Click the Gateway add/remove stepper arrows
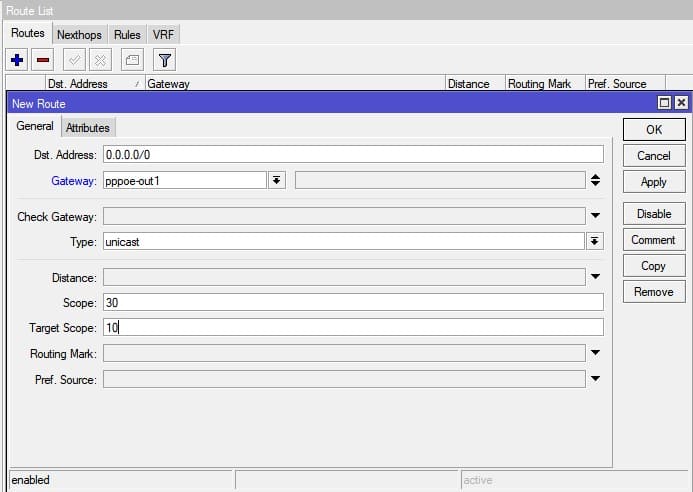This screenshot has height=492, width=693. pyautogui.click(x=595, y=180)
